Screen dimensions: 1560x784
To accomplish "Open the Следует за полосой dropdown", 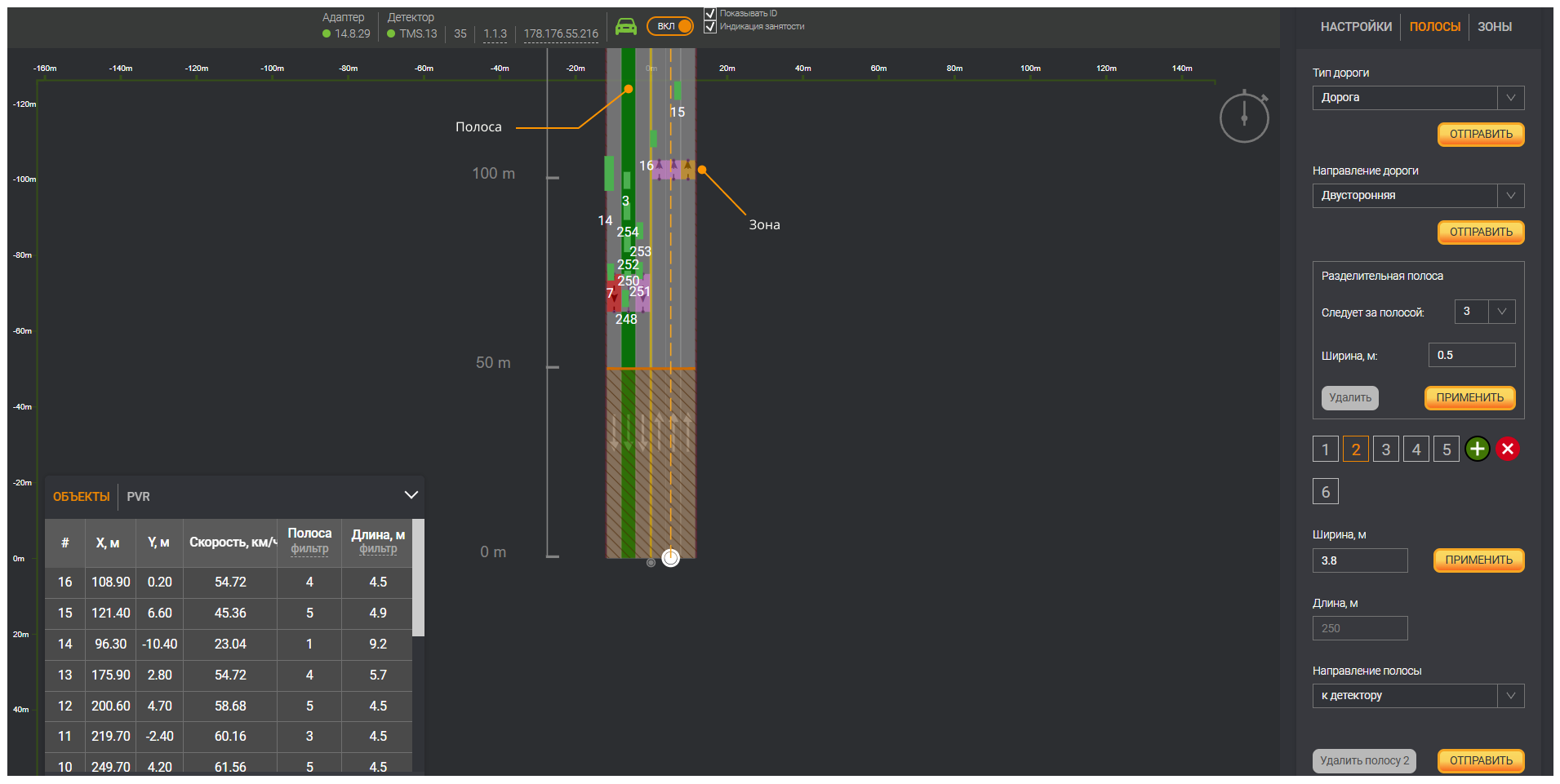I will [x=1485, y=312].
